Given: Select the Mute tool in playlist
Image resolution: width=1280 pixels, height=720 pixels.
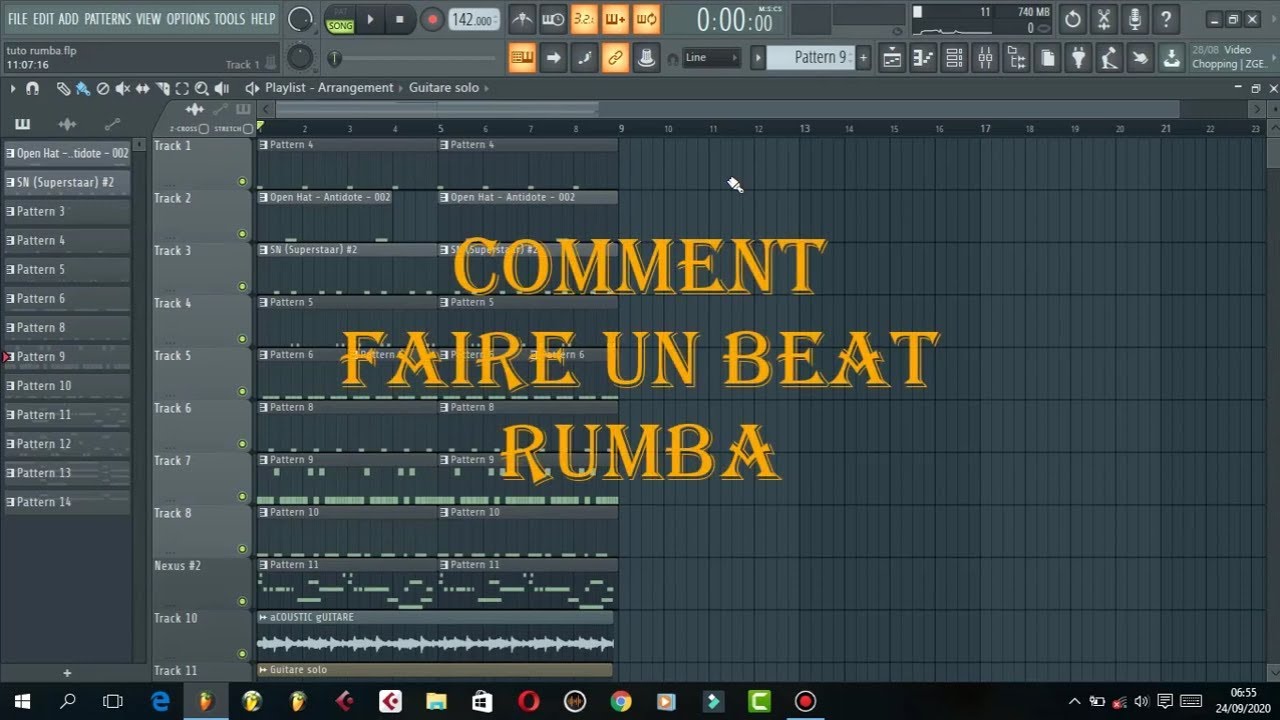Looking at the screenshot, I should pos(122,88).
